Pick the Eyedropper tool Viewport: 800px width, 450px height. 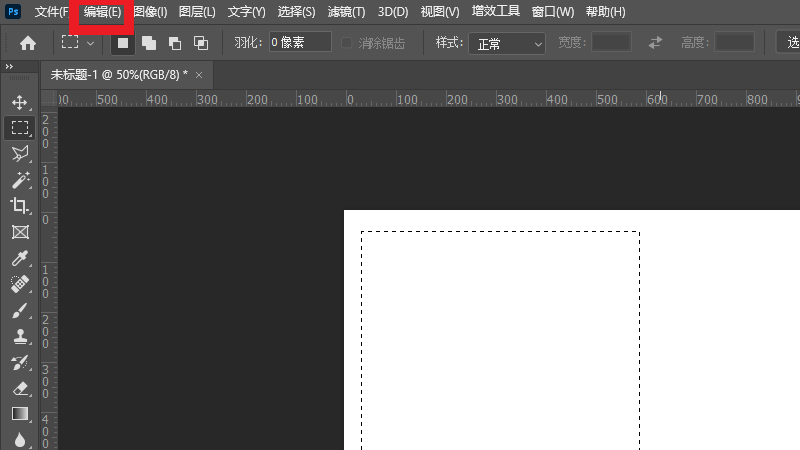[x=19, y=259]
